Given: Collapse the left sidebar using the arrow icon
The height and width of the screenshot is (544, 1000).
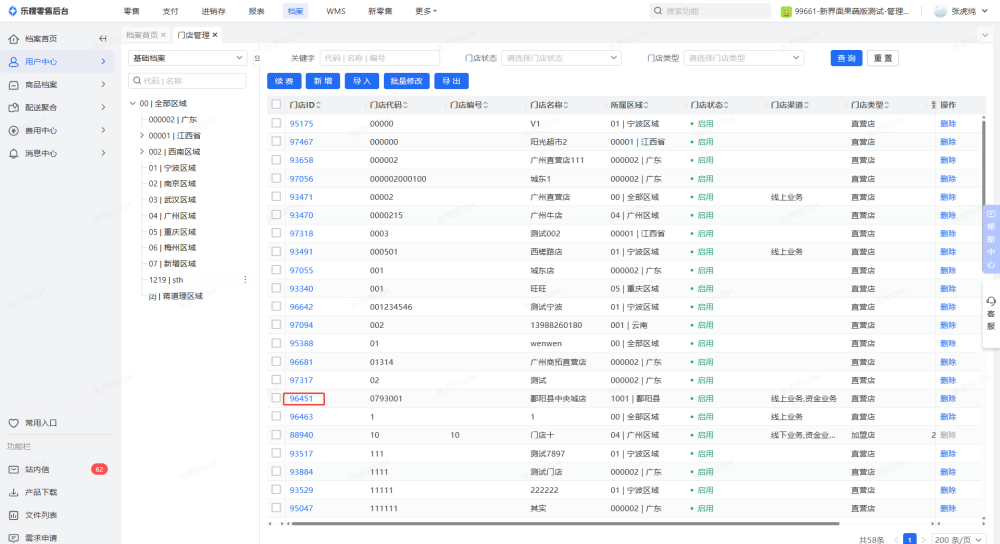Looking at the screenshot, I should tap(102, 39).
